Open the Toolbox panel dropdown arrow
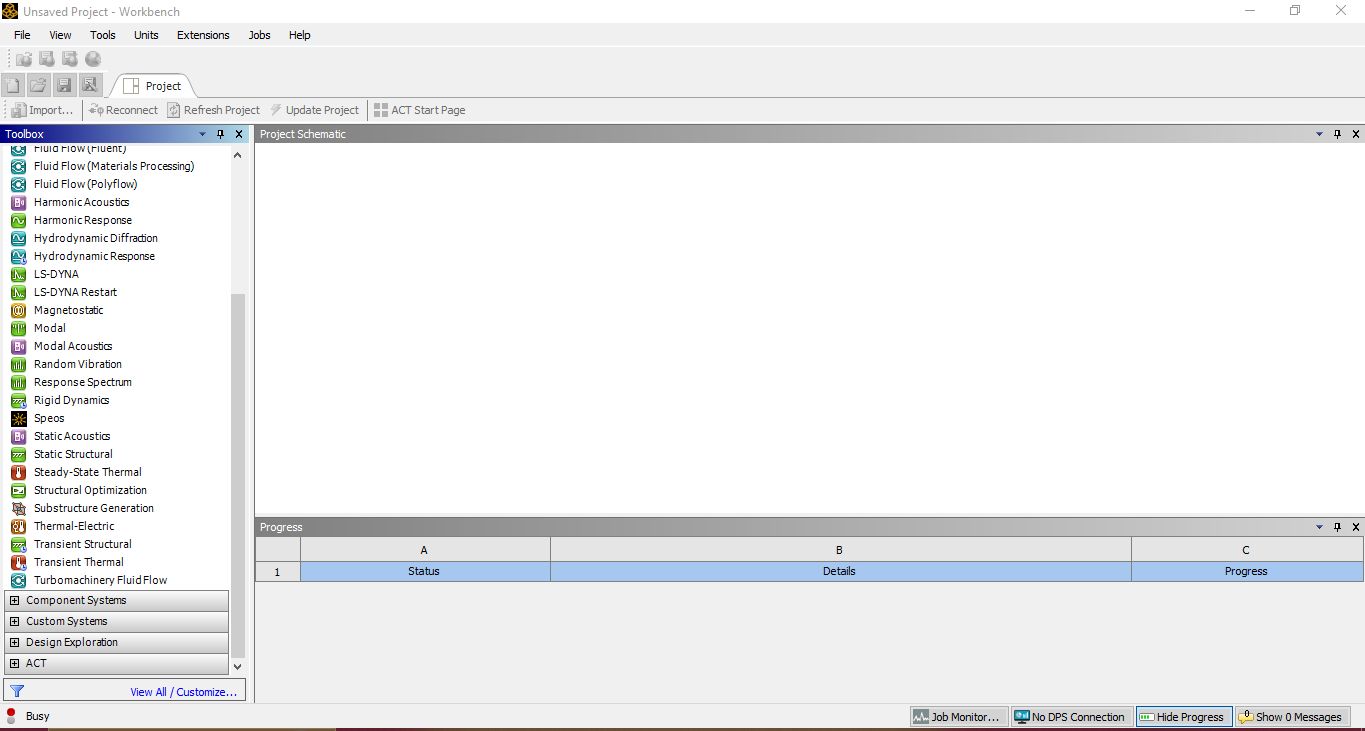 pos(202,134)
